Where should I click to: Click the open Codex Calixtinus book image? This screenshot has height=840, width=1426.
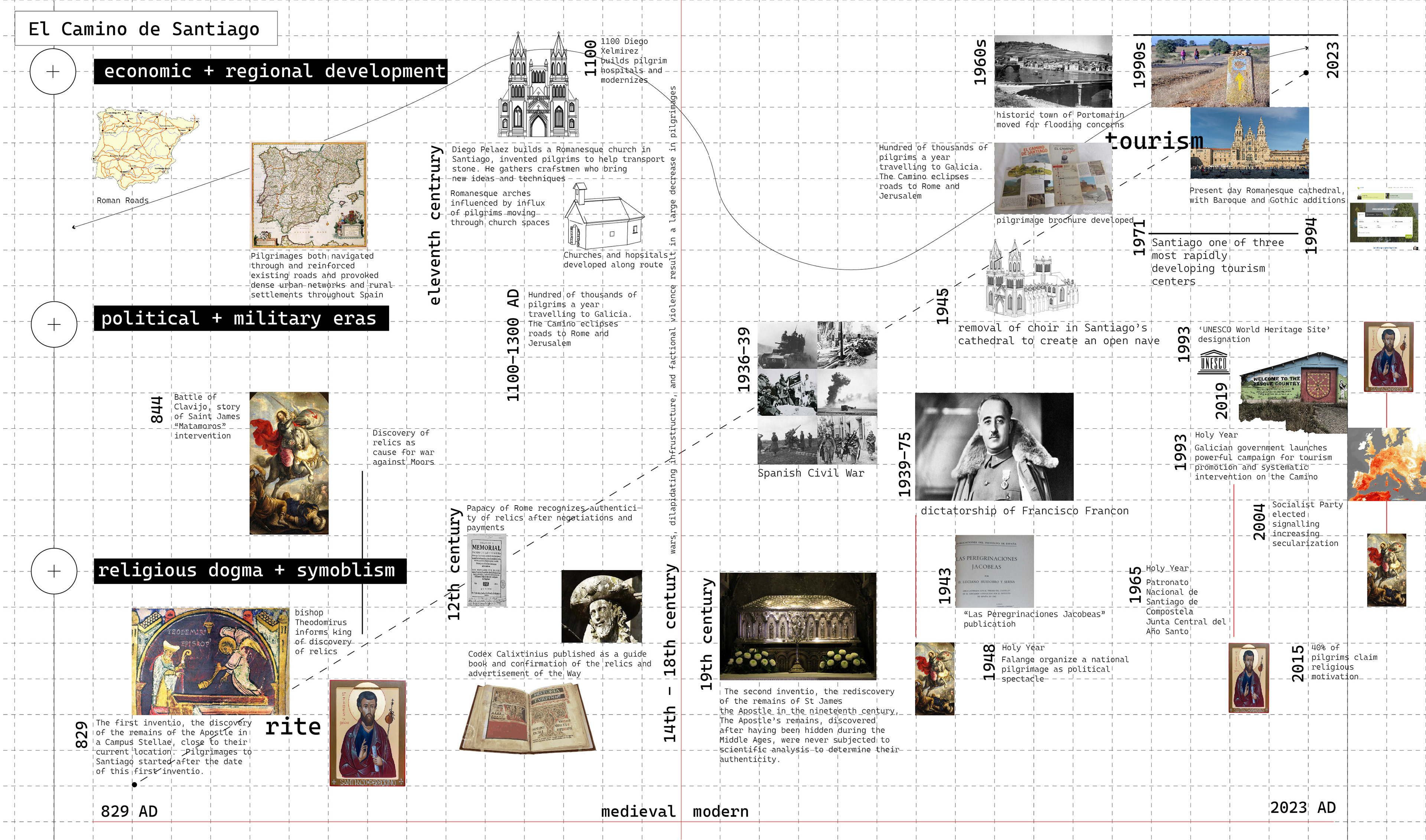pos(528,718)
